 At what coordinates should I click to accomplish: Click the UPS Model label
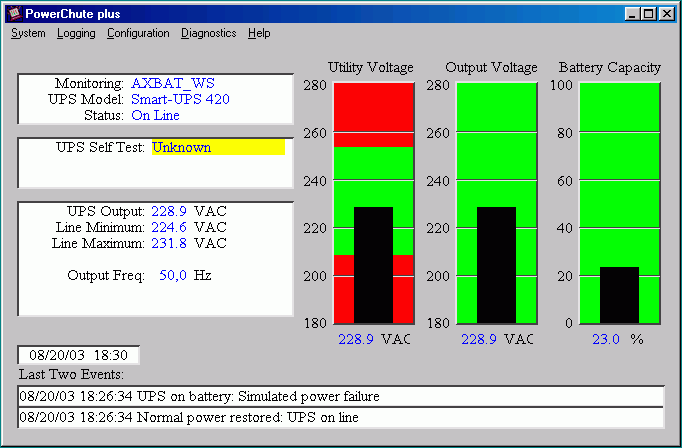coord(86,99)
